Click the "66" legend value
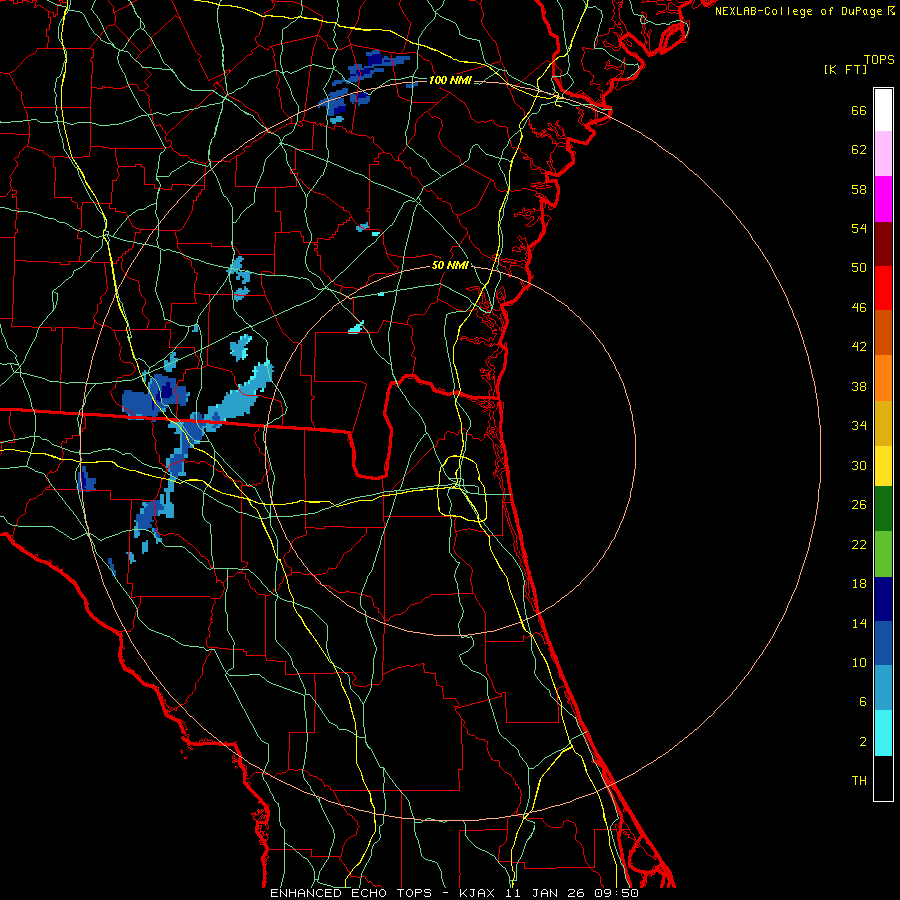 click(x=859, y=111)
